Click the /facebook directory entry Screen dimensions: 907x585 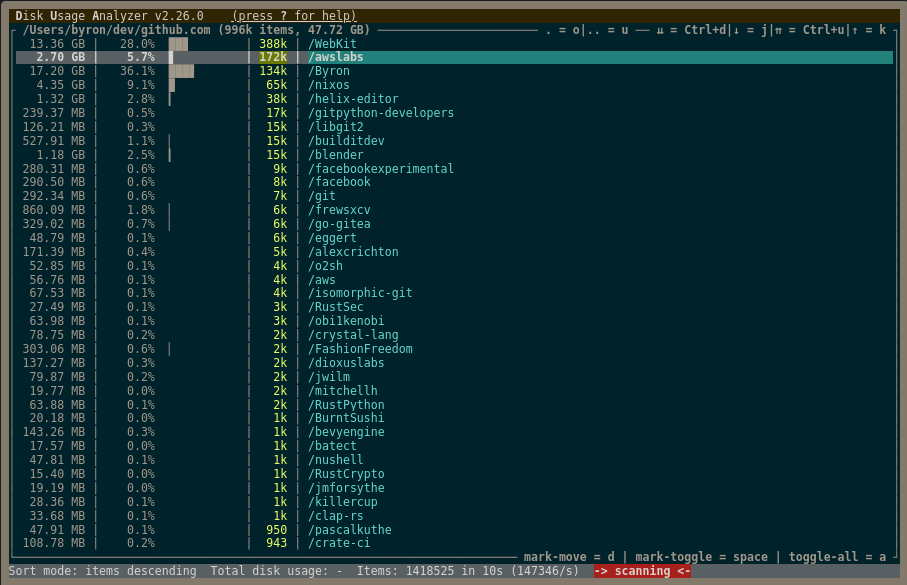(454, 182)
